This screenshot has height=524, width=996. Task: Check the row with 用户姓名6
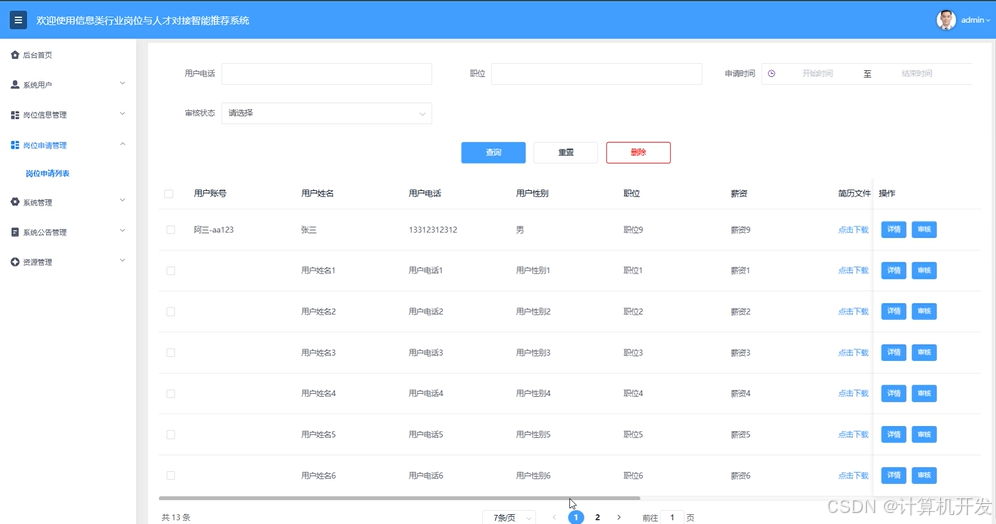[170, 476]
